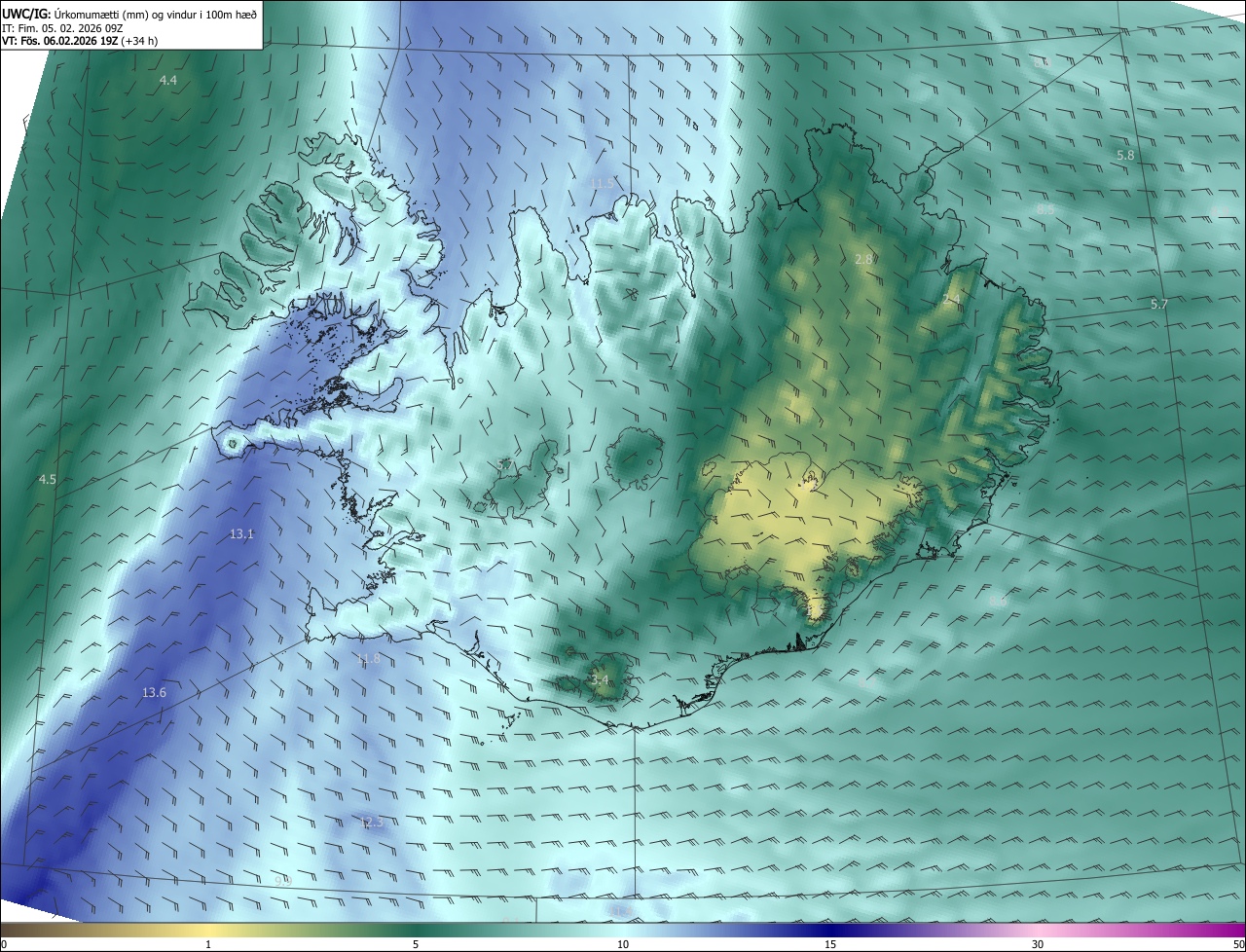
Task: Click the 0 tick on the color scale
Action: click(x=3, y=944)
